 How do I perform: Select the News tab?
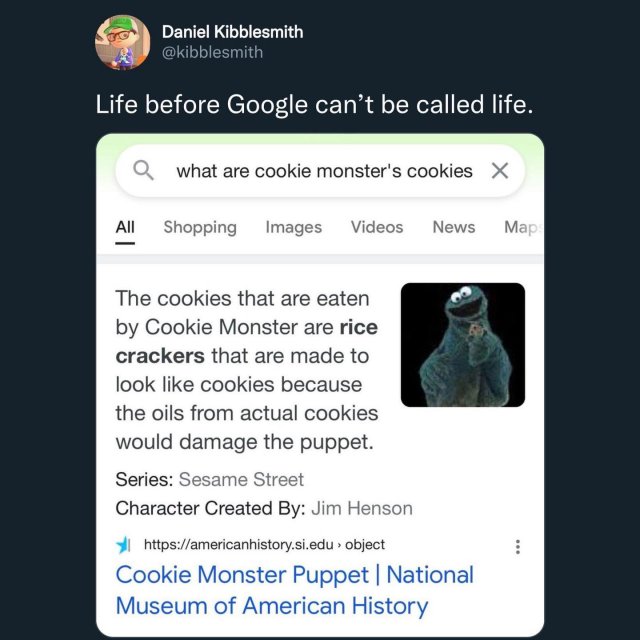pos(453,227)
